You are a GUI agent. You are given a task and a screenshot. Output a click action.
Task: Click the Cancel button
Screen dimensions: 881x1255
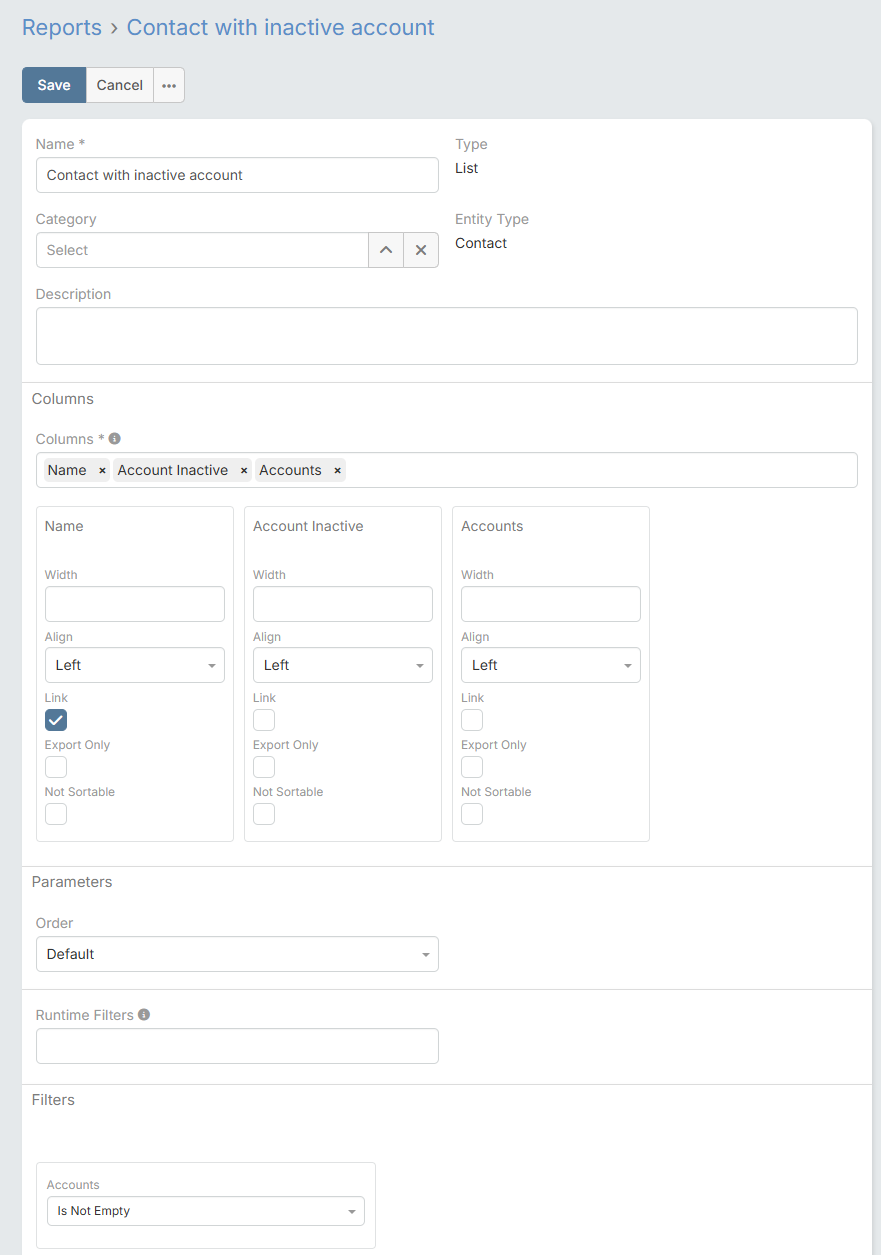click(x=120, y=86)
